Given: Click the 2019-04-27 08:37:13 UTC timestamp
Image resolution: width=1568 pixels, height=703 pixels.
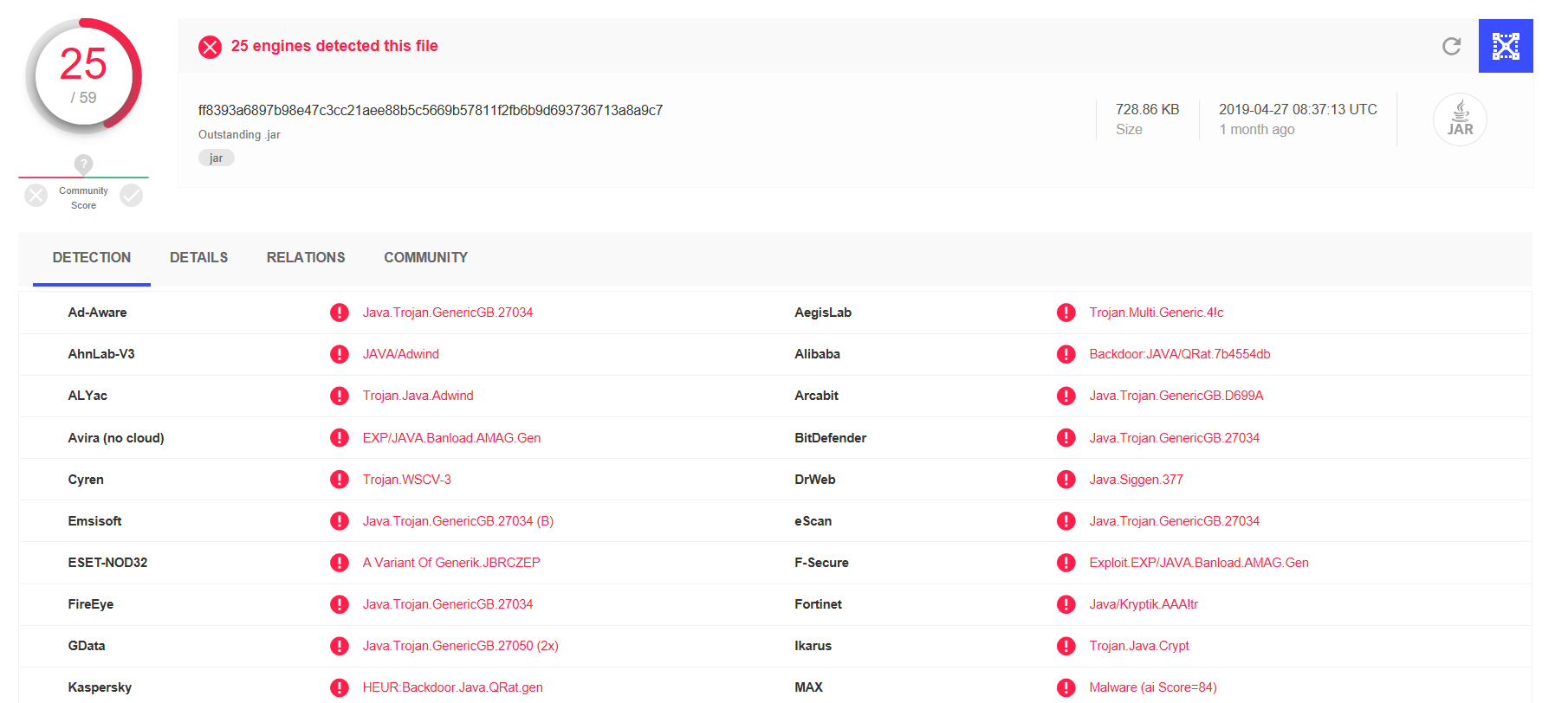Looking at the screenshot, I should (x=1298, y=109).
